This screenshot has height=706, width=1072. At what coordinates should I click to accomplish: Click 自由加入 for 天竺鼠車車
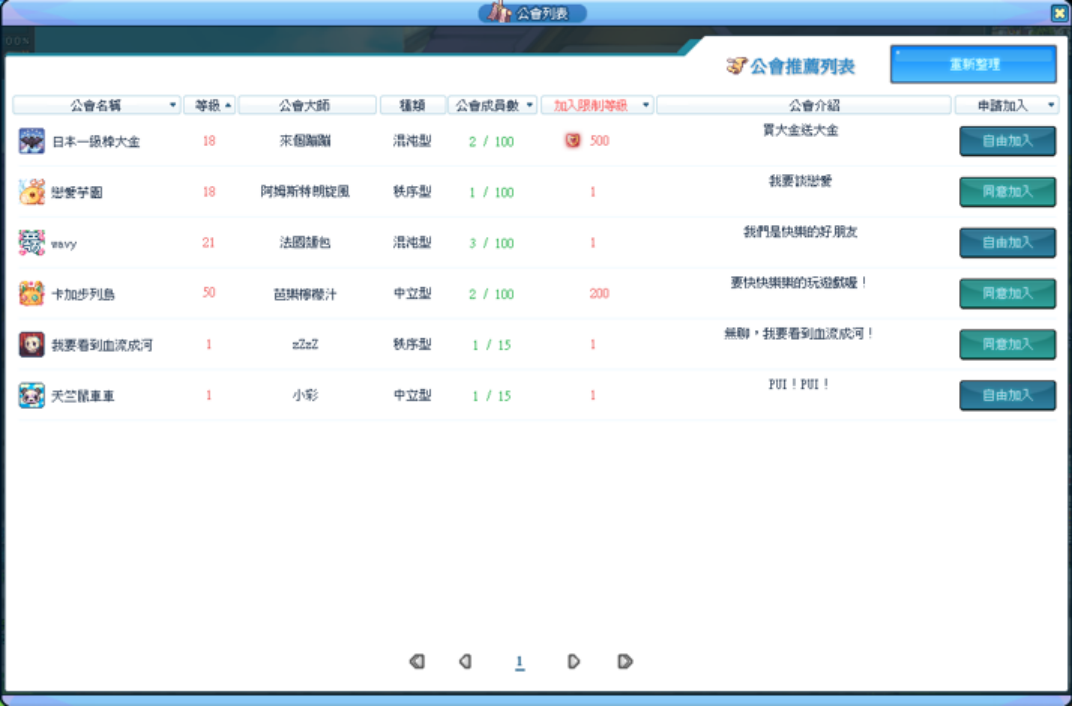1008,395
